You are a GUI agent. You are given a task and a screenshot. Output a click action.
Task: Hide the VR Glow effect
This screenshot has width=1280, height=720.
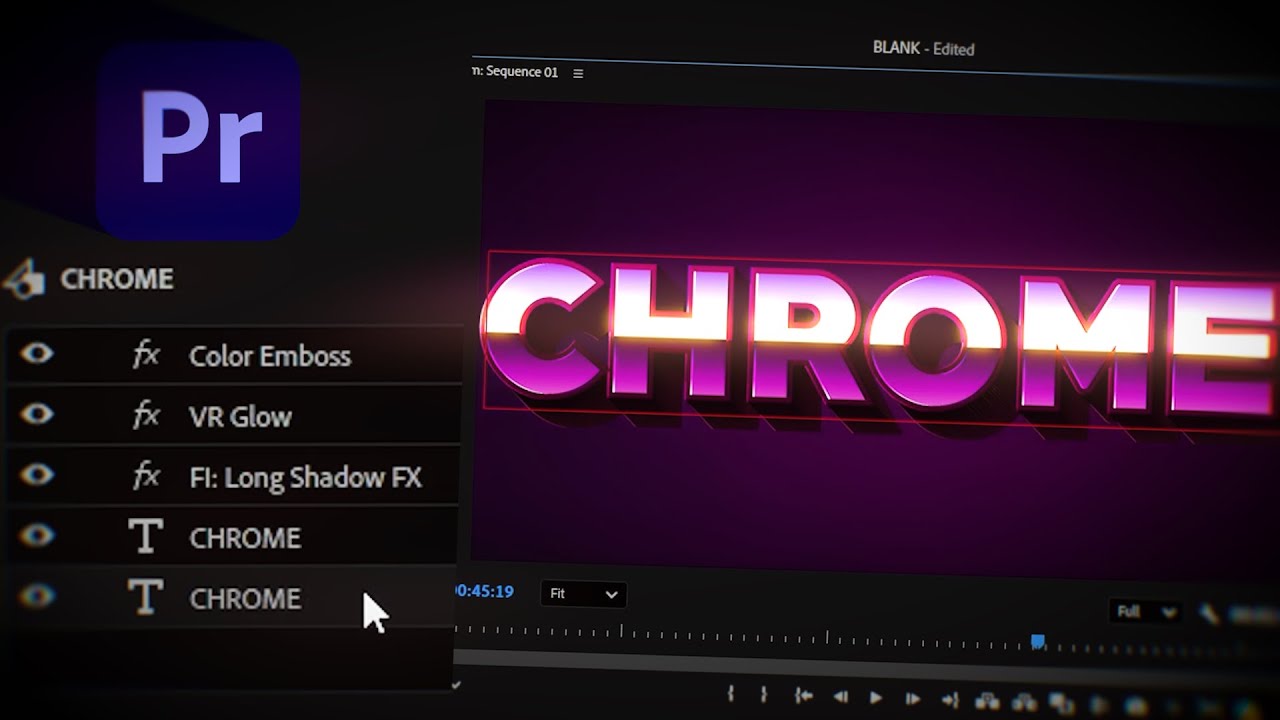pos(37,415)
